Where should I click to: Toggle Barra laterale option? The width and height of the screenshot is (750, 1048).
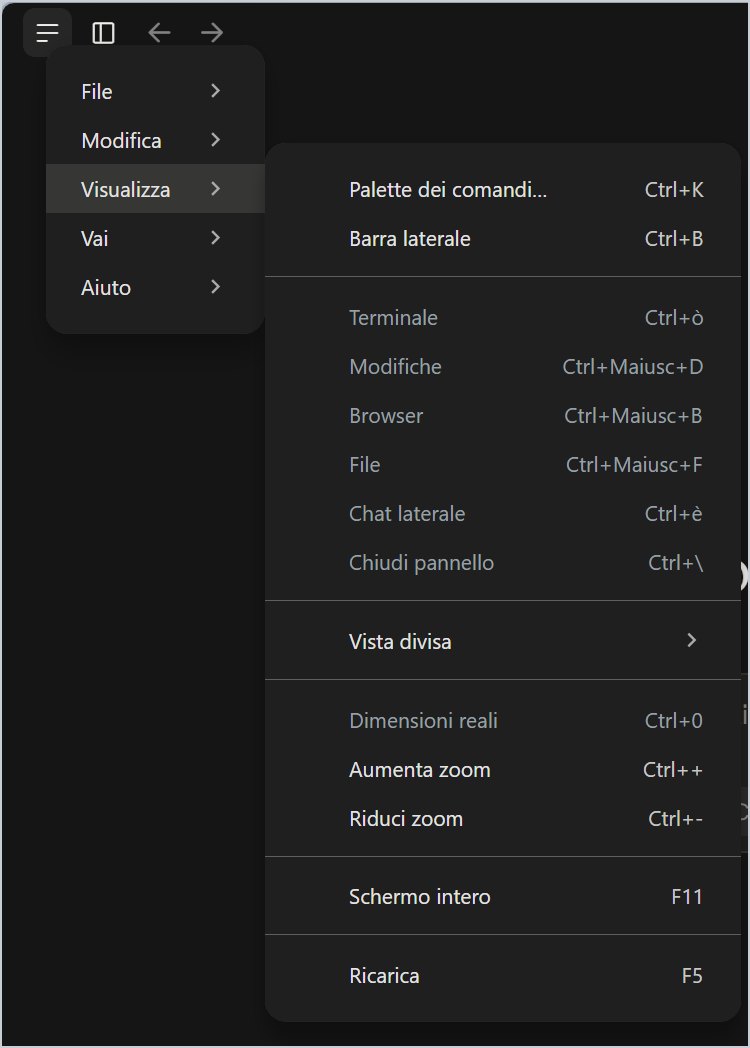pyautogui.click(x=503, y=239)
